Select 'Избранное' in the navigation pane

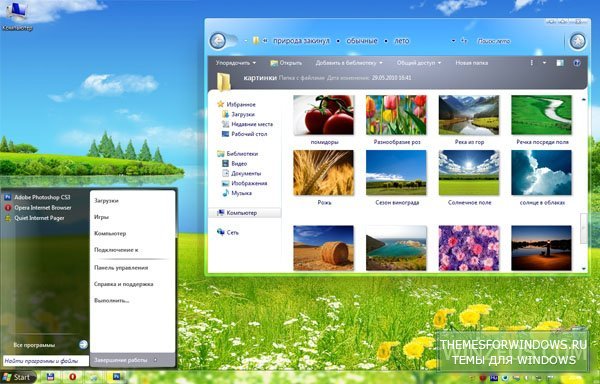(x=236, y=104)
